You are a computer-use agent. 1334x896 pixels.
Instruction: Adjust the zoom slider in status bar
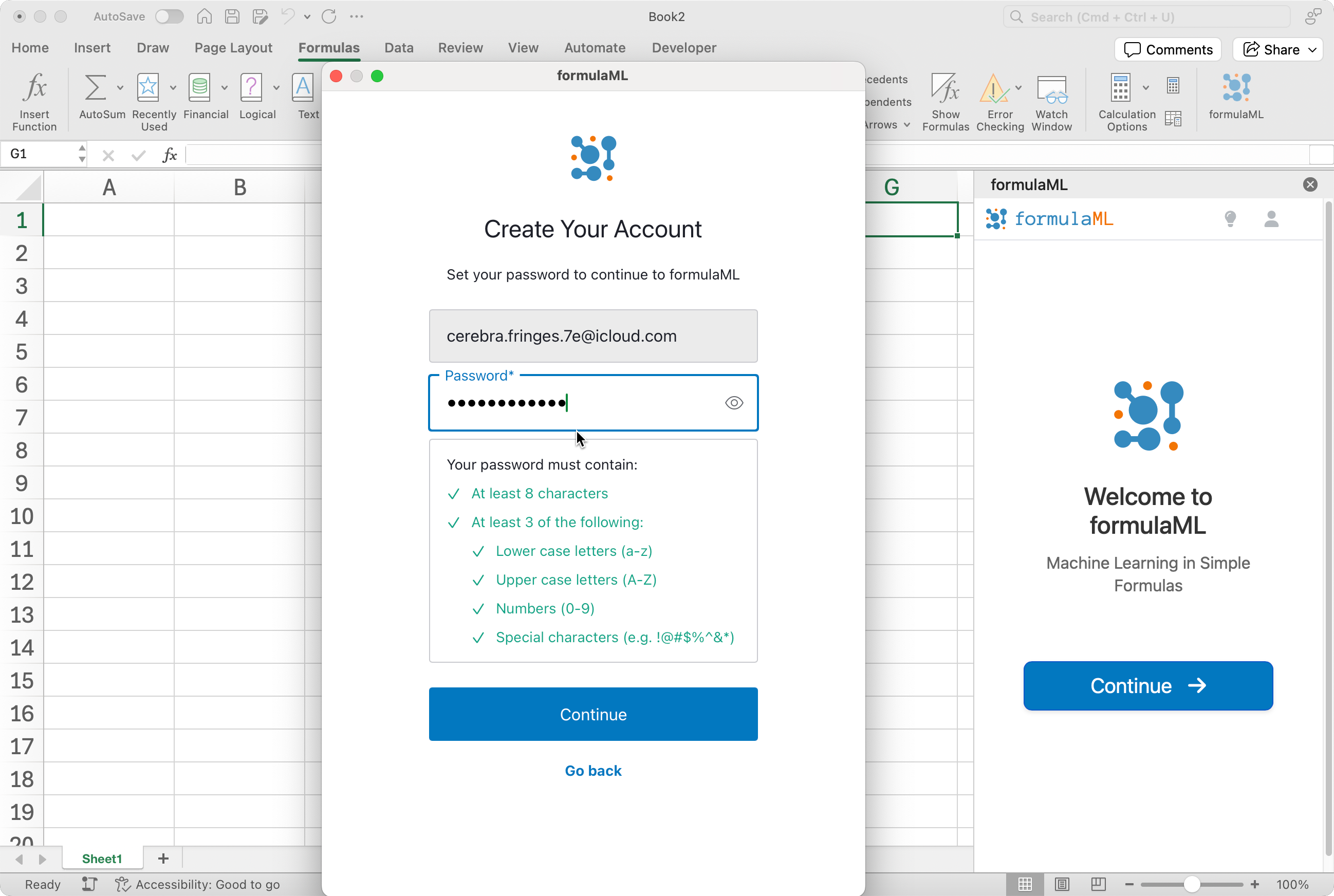(x=1191, y=884)
